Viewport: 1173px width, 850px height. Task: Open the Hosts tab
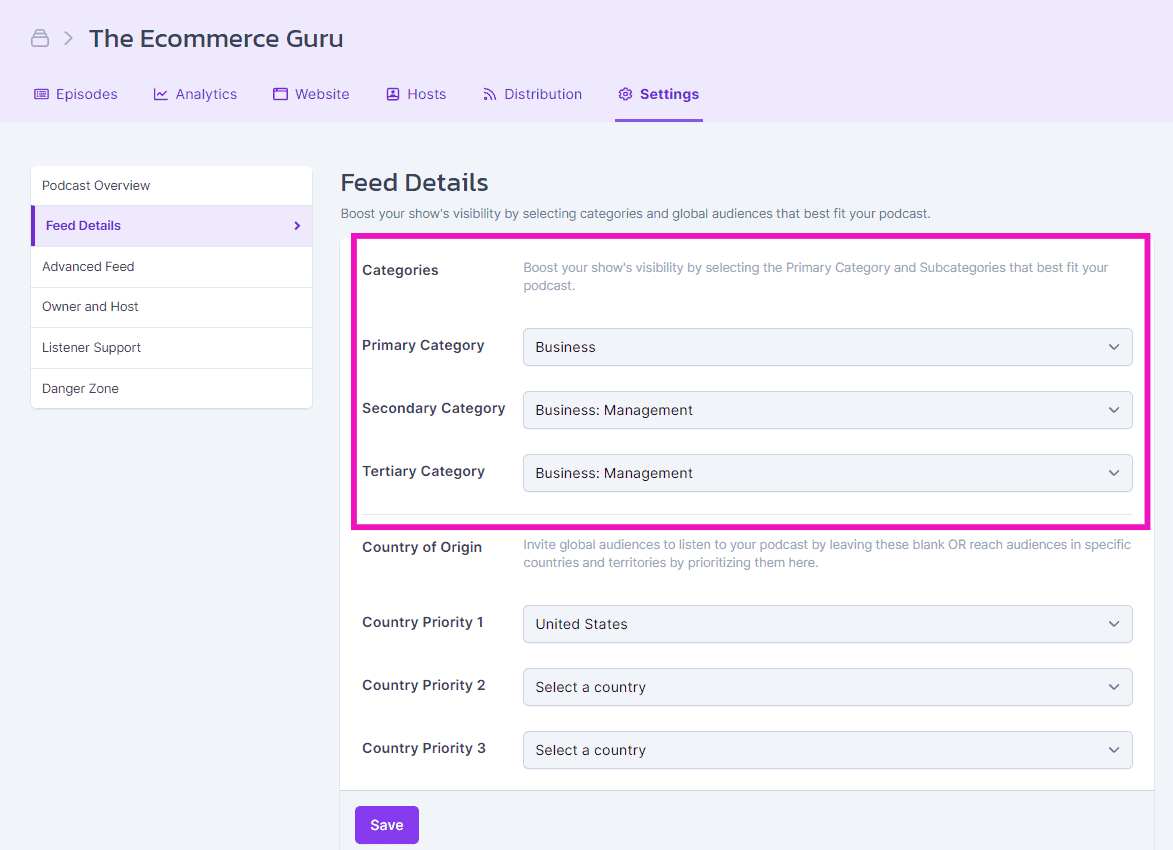pos(416,94)
